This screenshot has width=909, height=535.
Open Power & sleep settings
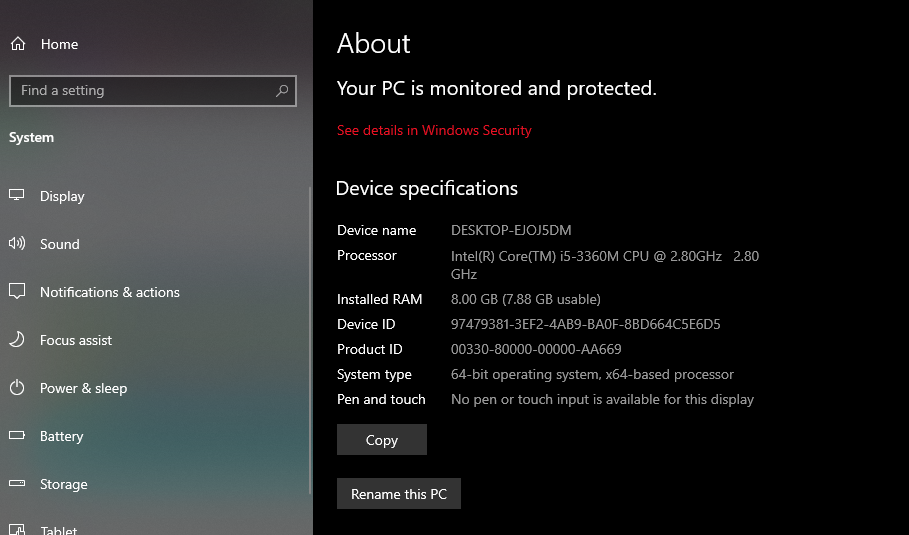[x=83, y=388]
